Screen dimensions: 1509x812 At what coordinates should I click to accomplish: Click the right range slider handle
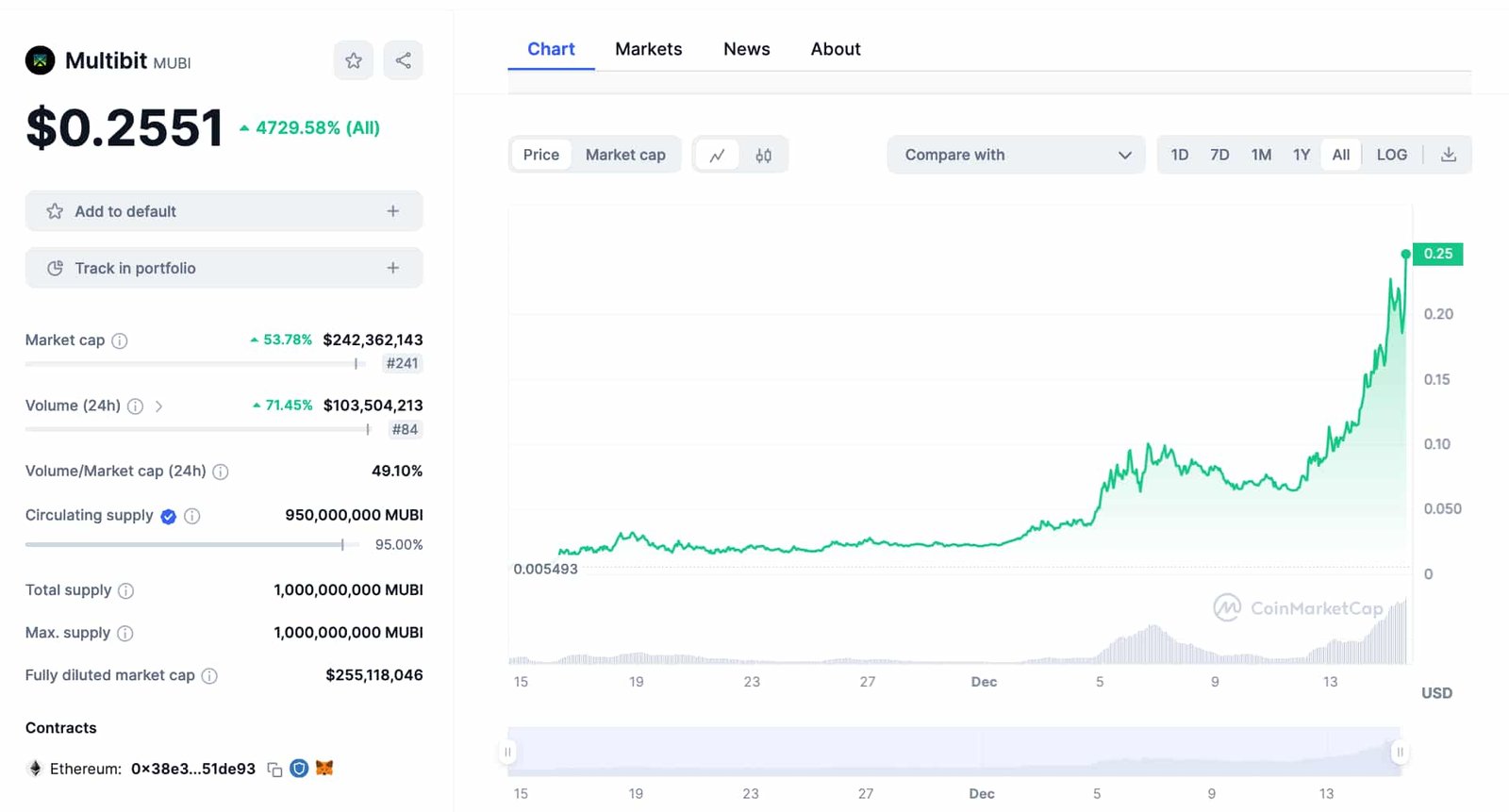pos(1400,752)
